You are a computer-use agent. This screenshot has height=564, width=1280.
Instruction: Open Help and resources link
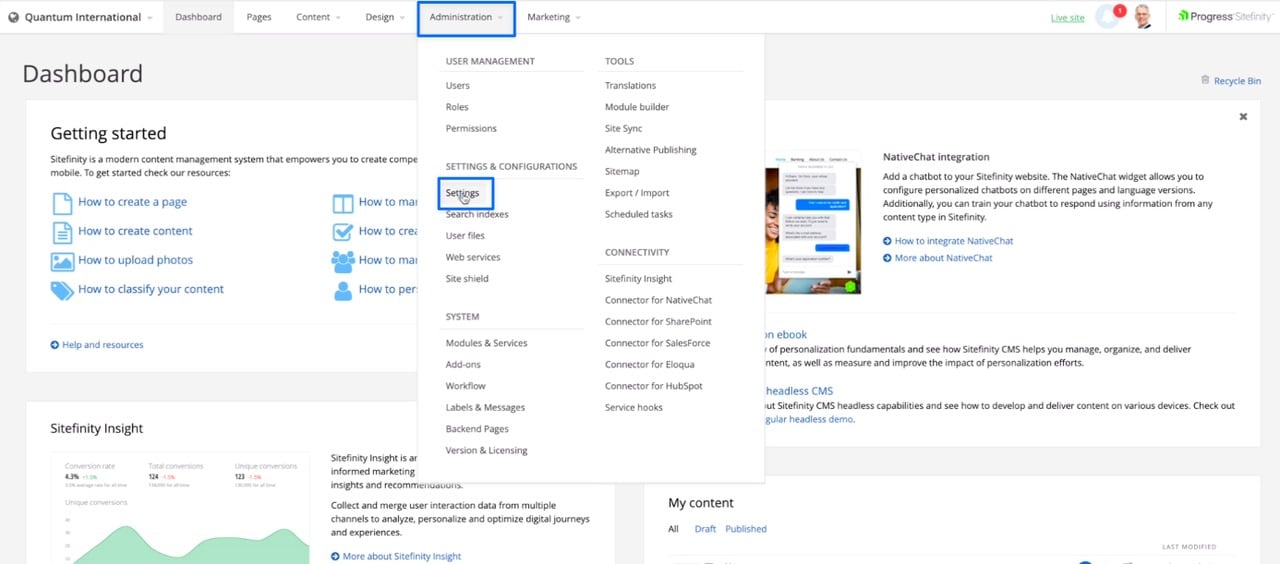pos(97,345)
